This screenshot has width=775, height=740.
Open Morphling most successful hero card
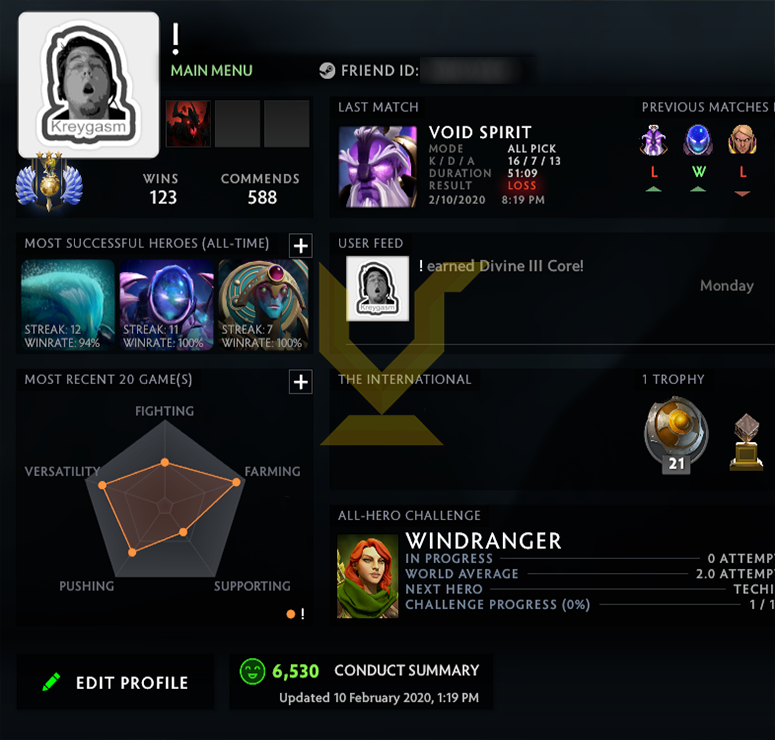(68, 305)
